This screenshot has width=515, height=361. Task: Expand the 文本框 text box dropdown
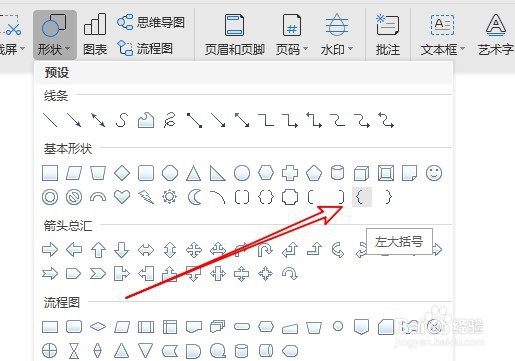tap(443, 35)
